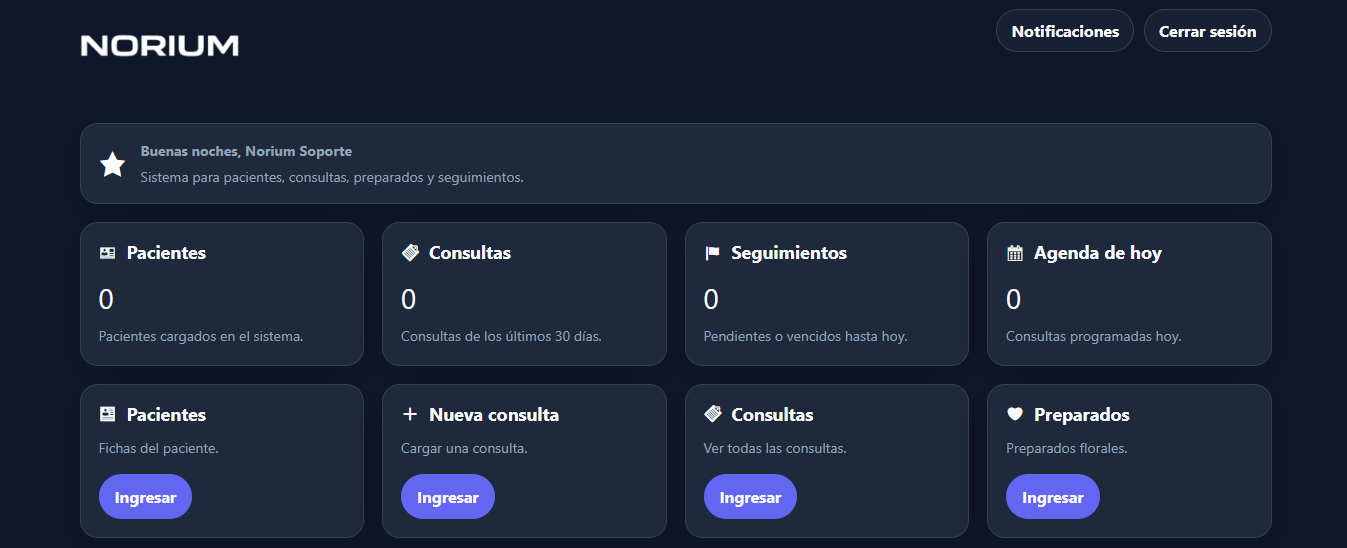Click the patient file icon above Fichas del paciente
The height and width of the screenshot is (548, 1347).
tap(108, 415)
